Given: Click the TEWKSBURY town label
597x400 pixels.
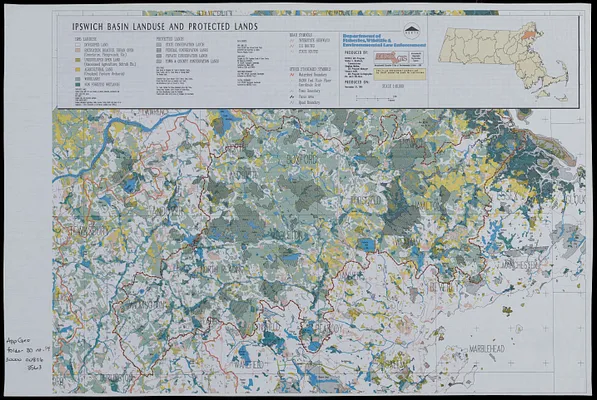Looking at the screenshot, I should (x=88, y=231).
